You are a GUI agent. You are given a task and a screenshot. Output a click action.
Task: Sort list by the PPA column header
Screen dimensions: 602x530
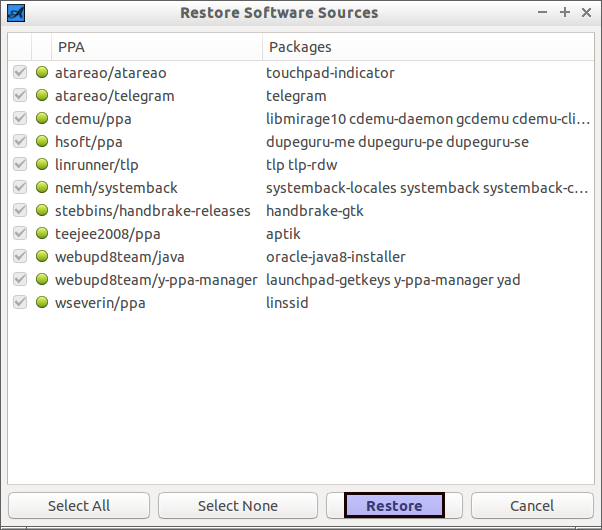157,47
